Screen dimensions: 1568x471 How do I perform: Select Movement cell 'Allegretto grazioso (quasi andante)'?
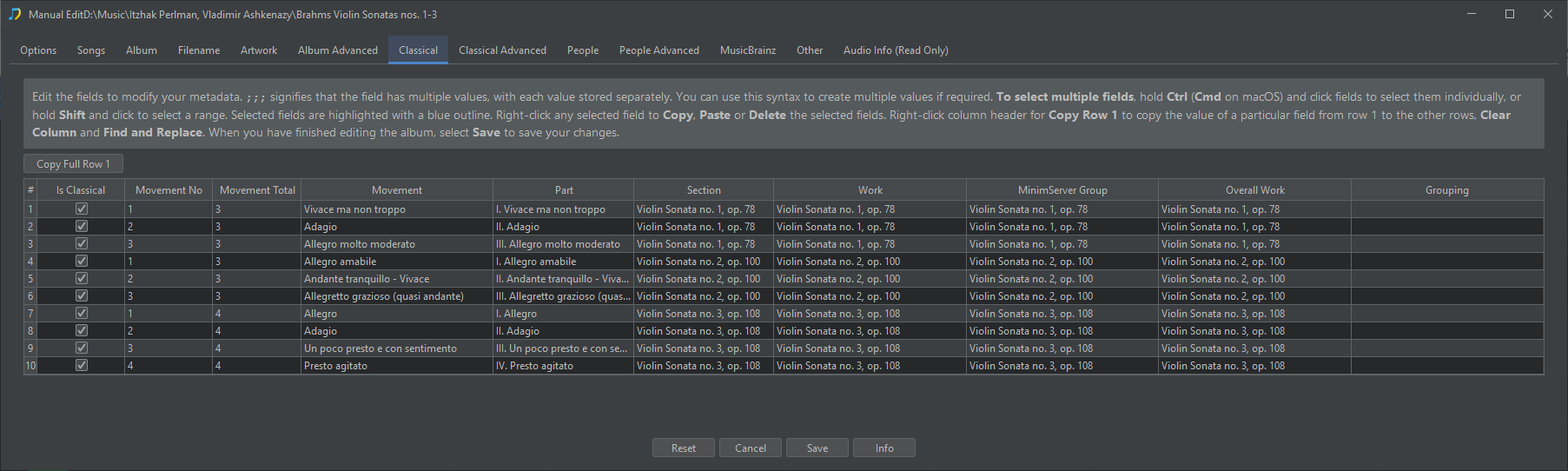[x=397, y=296]
